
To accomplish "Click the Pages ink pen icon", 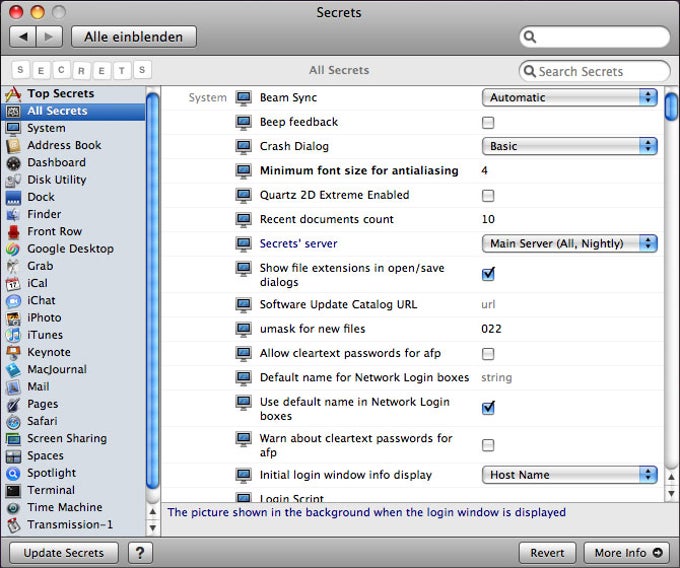I will click(x=13, y=405).
